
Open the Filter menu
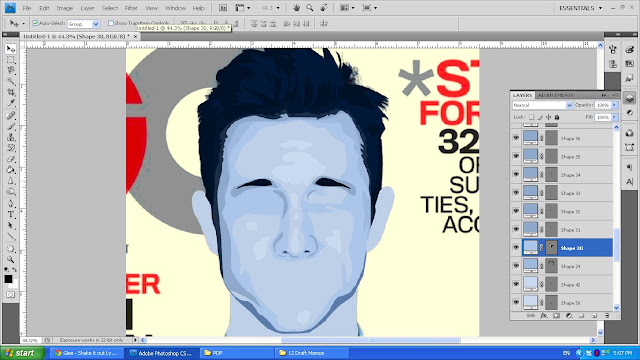click(x=131, y=8)
